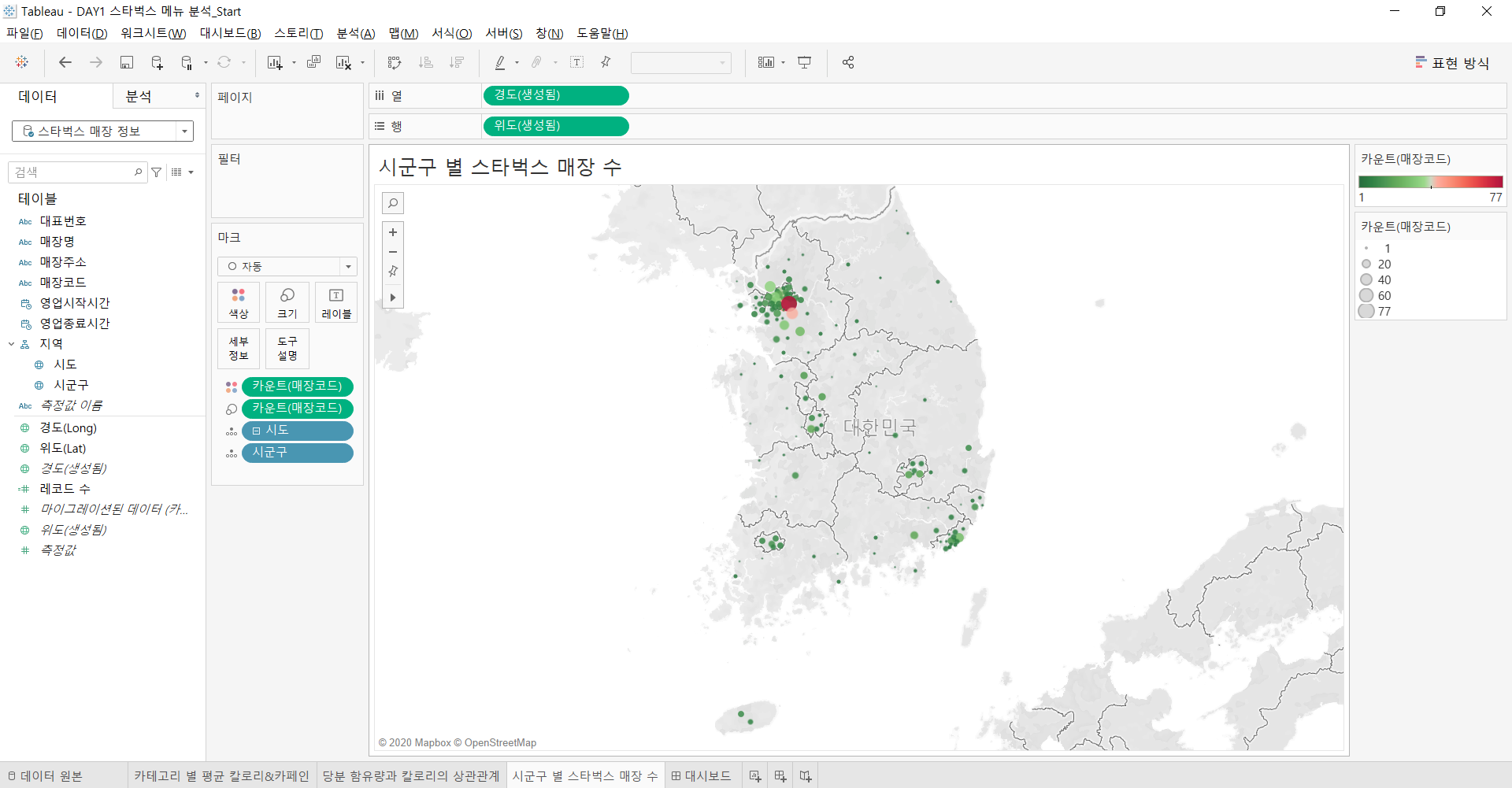
Task: Click the show/hide cards icon
Action: click(x=766, y=62)
